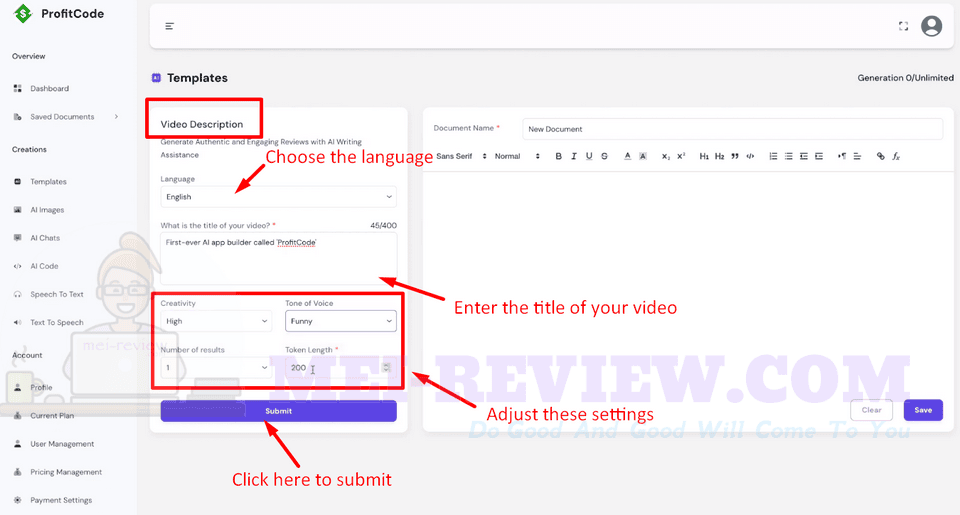Click the Templates page heading icon
This screenshot has height=515, width=960.
tap(156, 78)
